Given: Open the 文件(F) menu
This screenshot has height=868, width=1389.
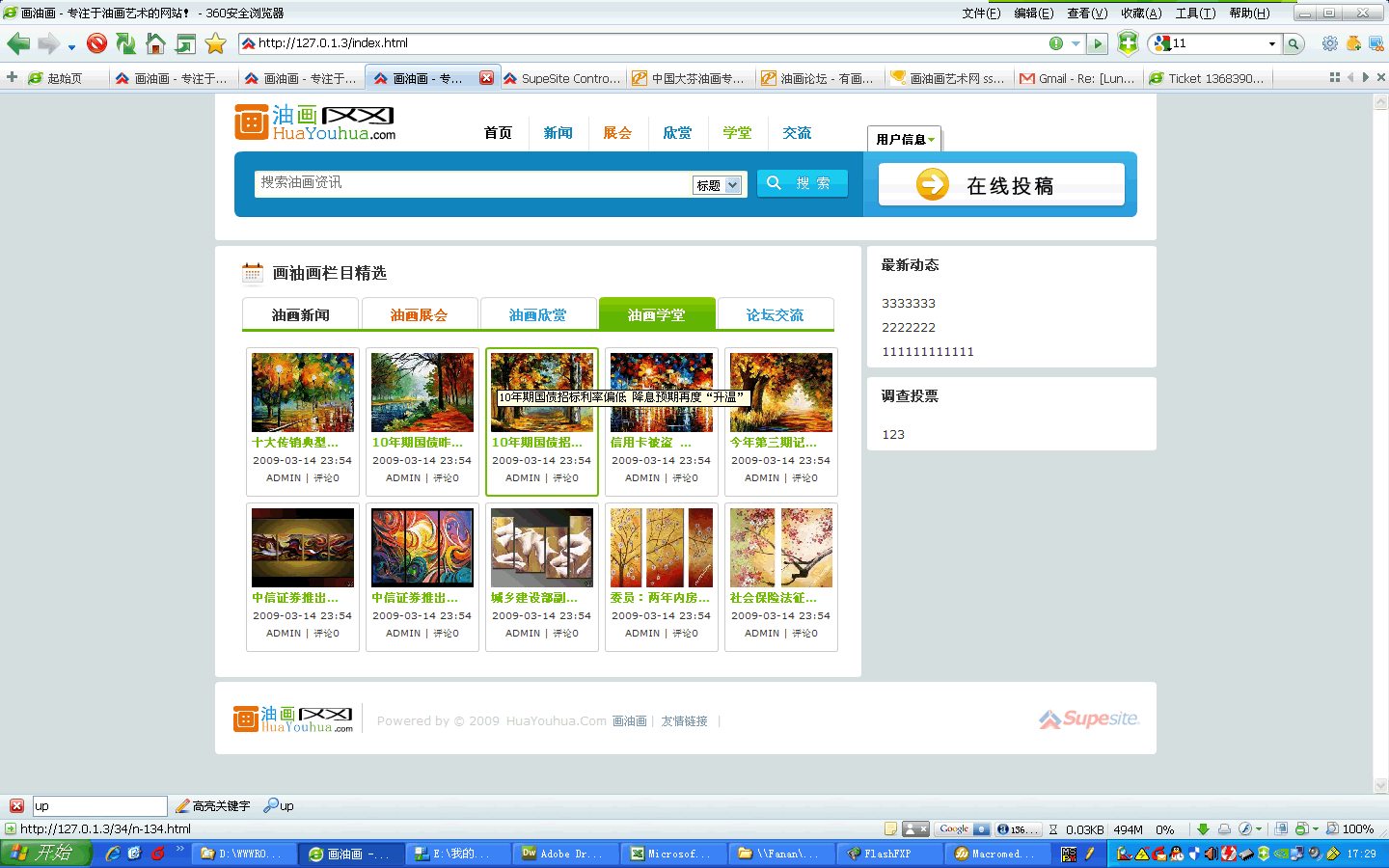Looking at the screenshot, I should pyautogui.click(x=981, y=14).
